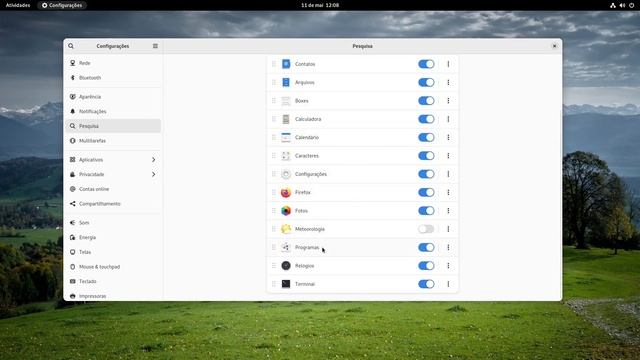Open Multitarefas settings panel
This screenshot has height=360, width=640.
point(113,141)
